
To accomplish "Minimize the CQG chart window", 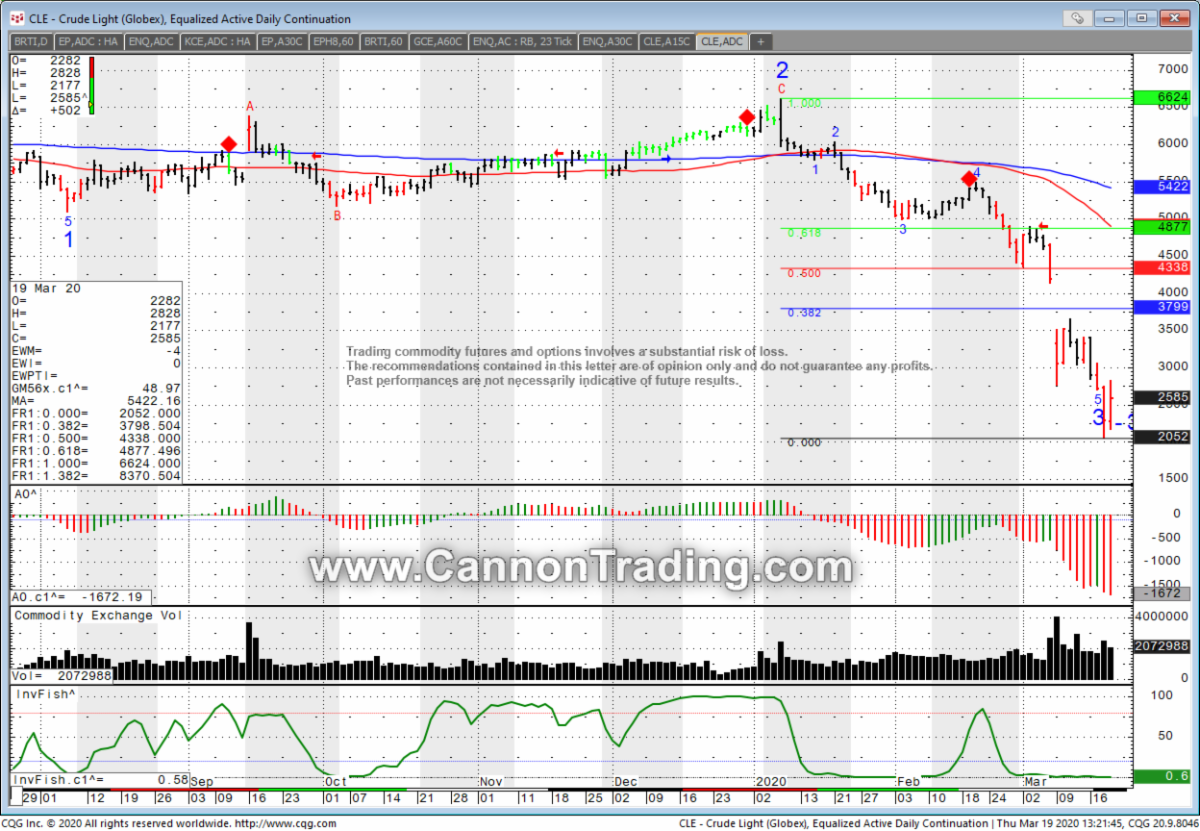I will coord(1110,18).
